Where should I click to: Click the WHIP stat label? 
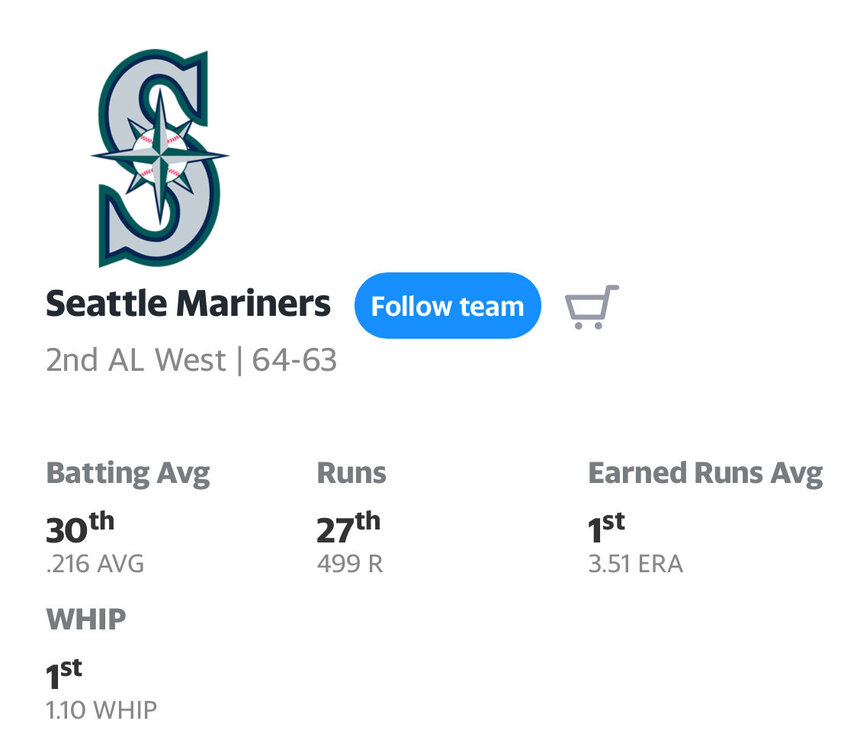tap(86, 620)
